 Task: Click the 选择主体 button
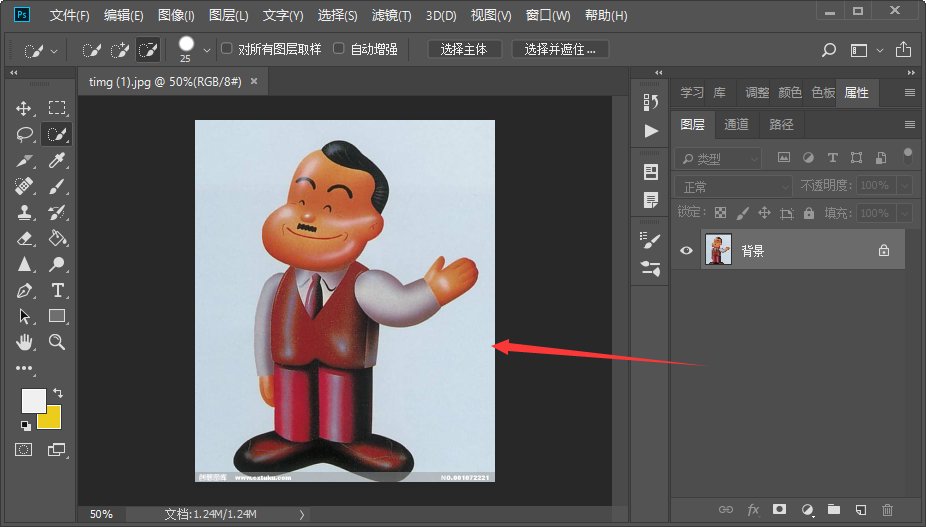click(464, 50)
